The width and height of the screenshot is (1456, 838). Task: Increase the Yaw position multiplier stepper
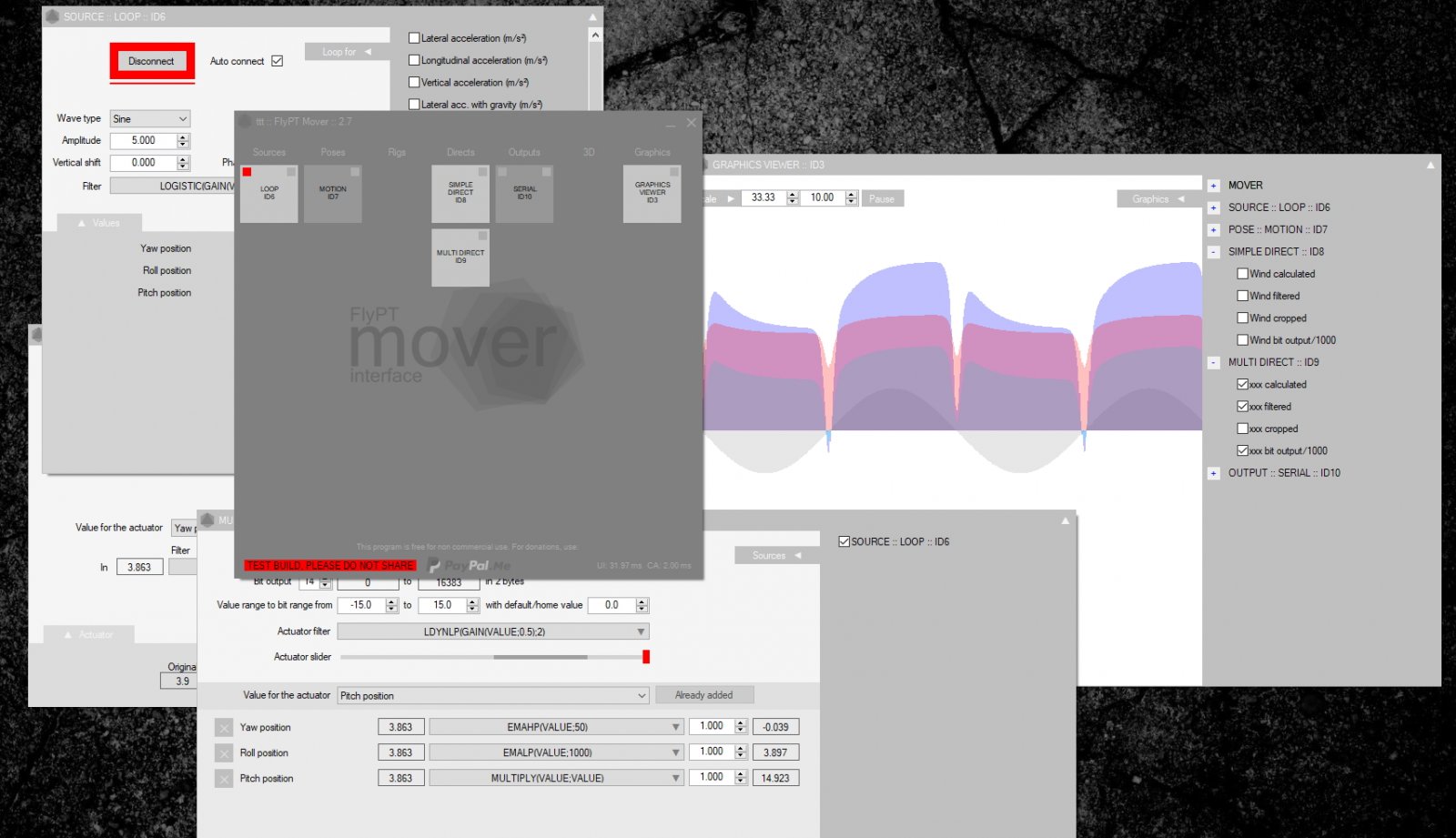tap(741, 723)
